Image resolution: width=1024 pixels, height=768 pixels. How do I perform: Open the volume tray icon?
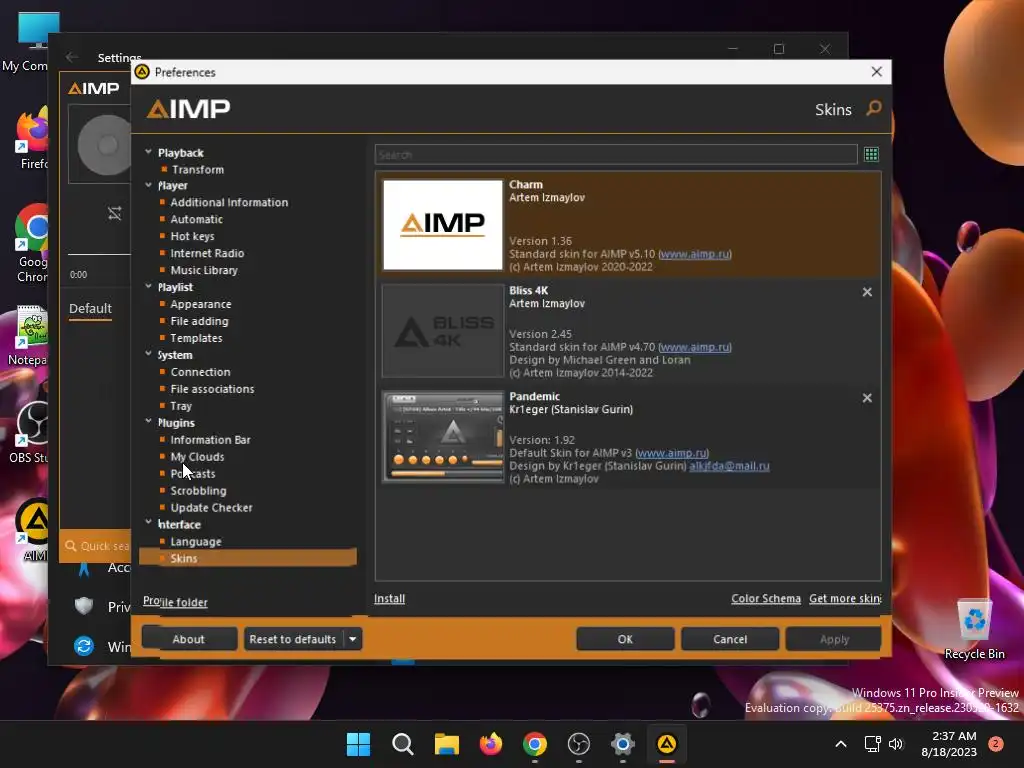point(896,744)
